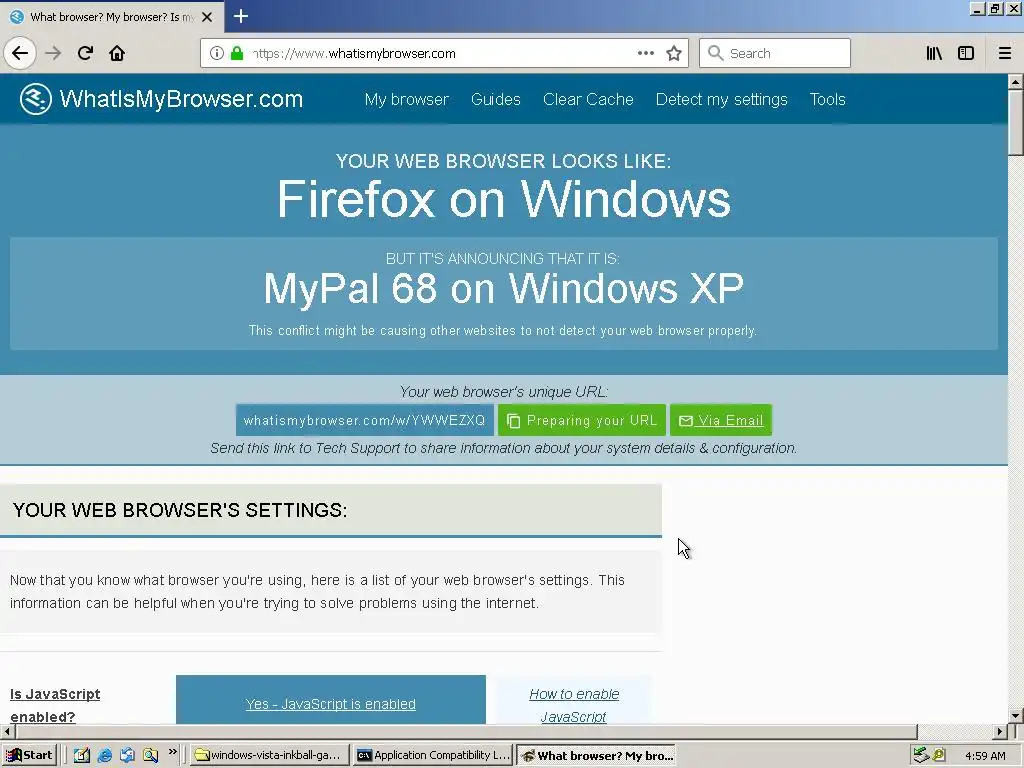Open the My browser nav menu
The height and width of the screenshot is (768, 1024).
point(407,99)
